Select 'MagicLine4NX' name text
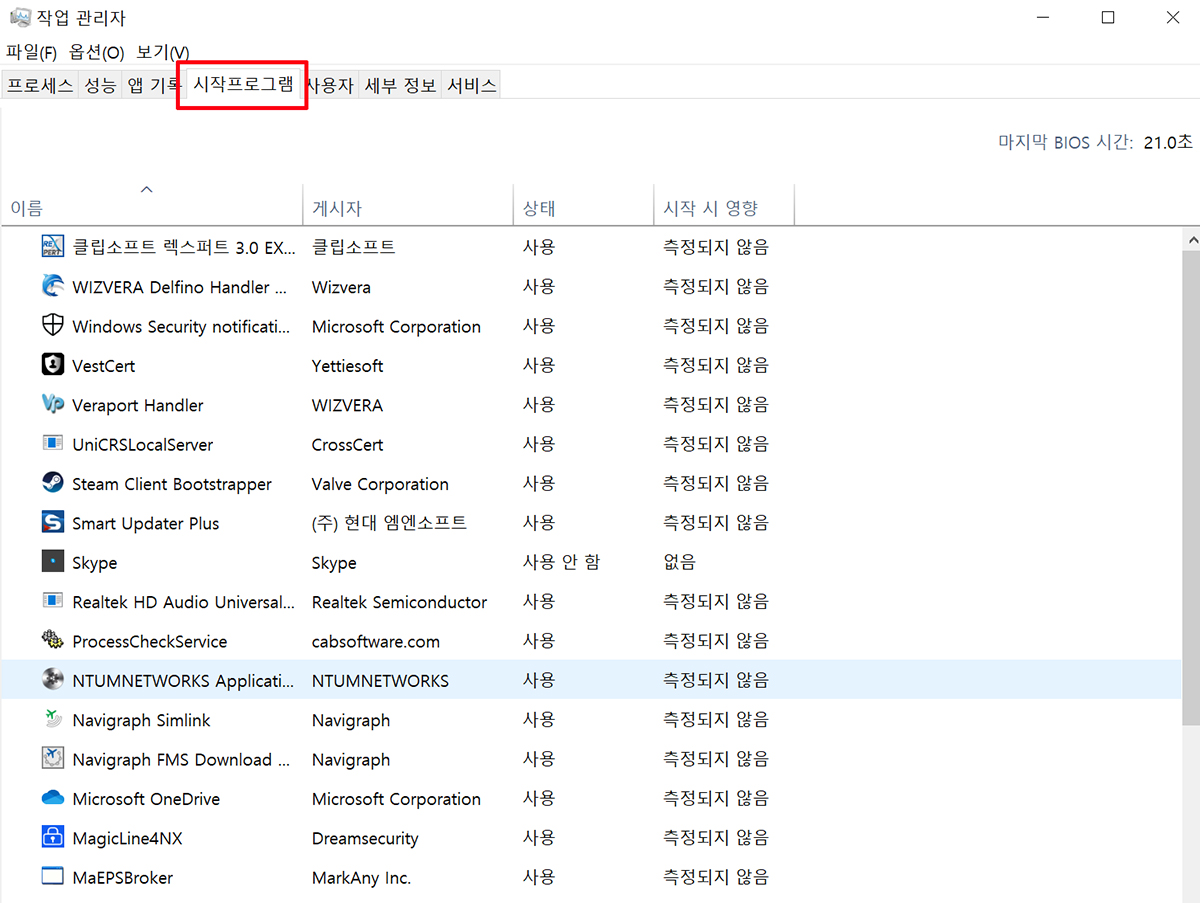The width and height of the screenshot is (1200, 903). pos(127,839)
